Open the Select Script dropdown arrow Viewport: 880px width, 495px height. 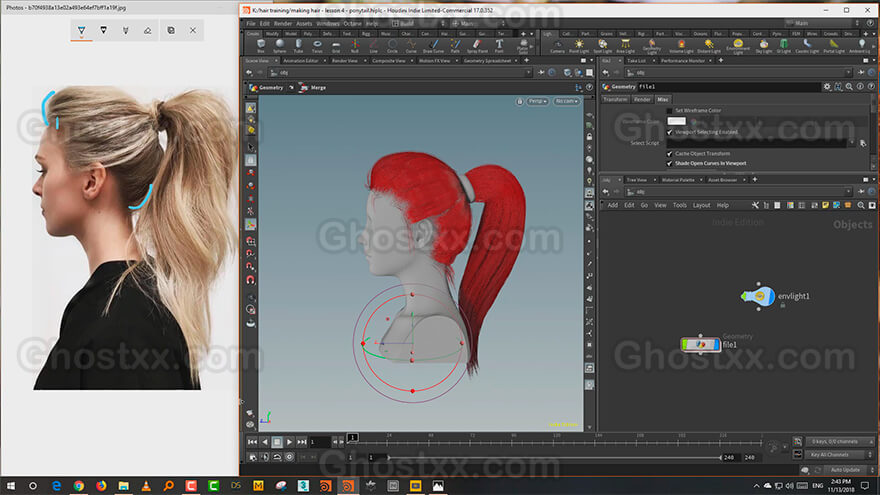tap(852, 143)
